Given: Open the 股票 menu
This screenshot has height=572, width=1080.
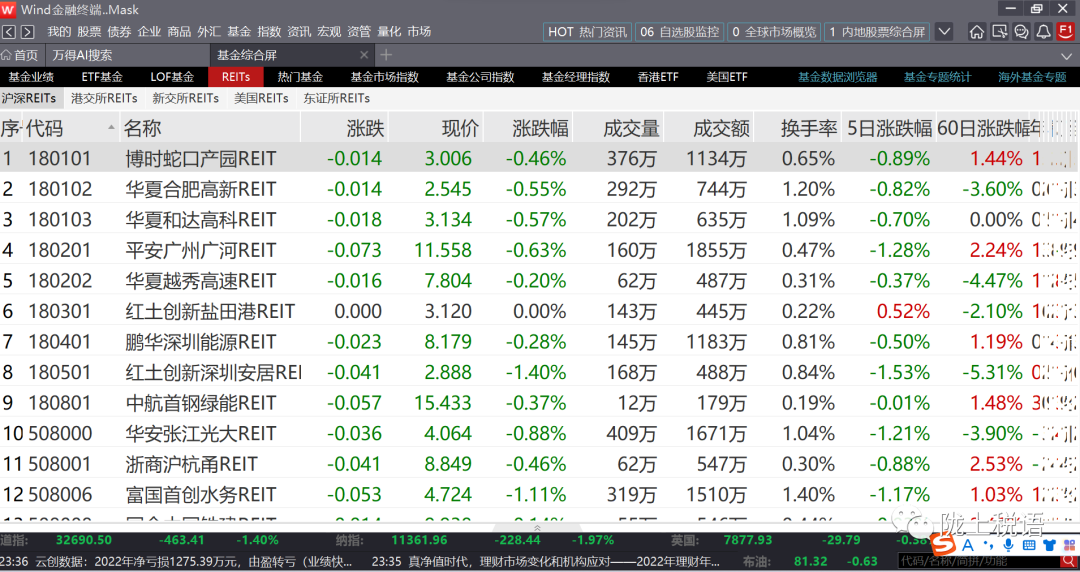Looking at the screenshot, I should tap(89, 32).
